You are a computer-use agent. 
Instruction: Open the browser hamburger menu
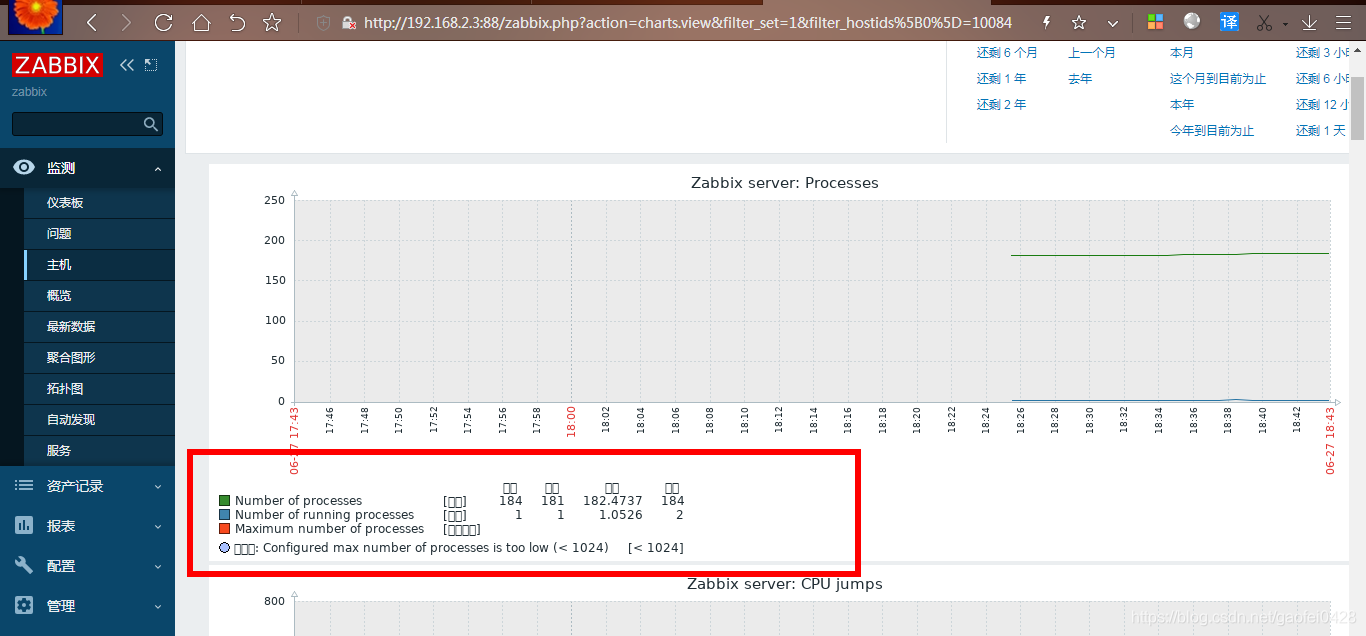tap(1345, 22)
